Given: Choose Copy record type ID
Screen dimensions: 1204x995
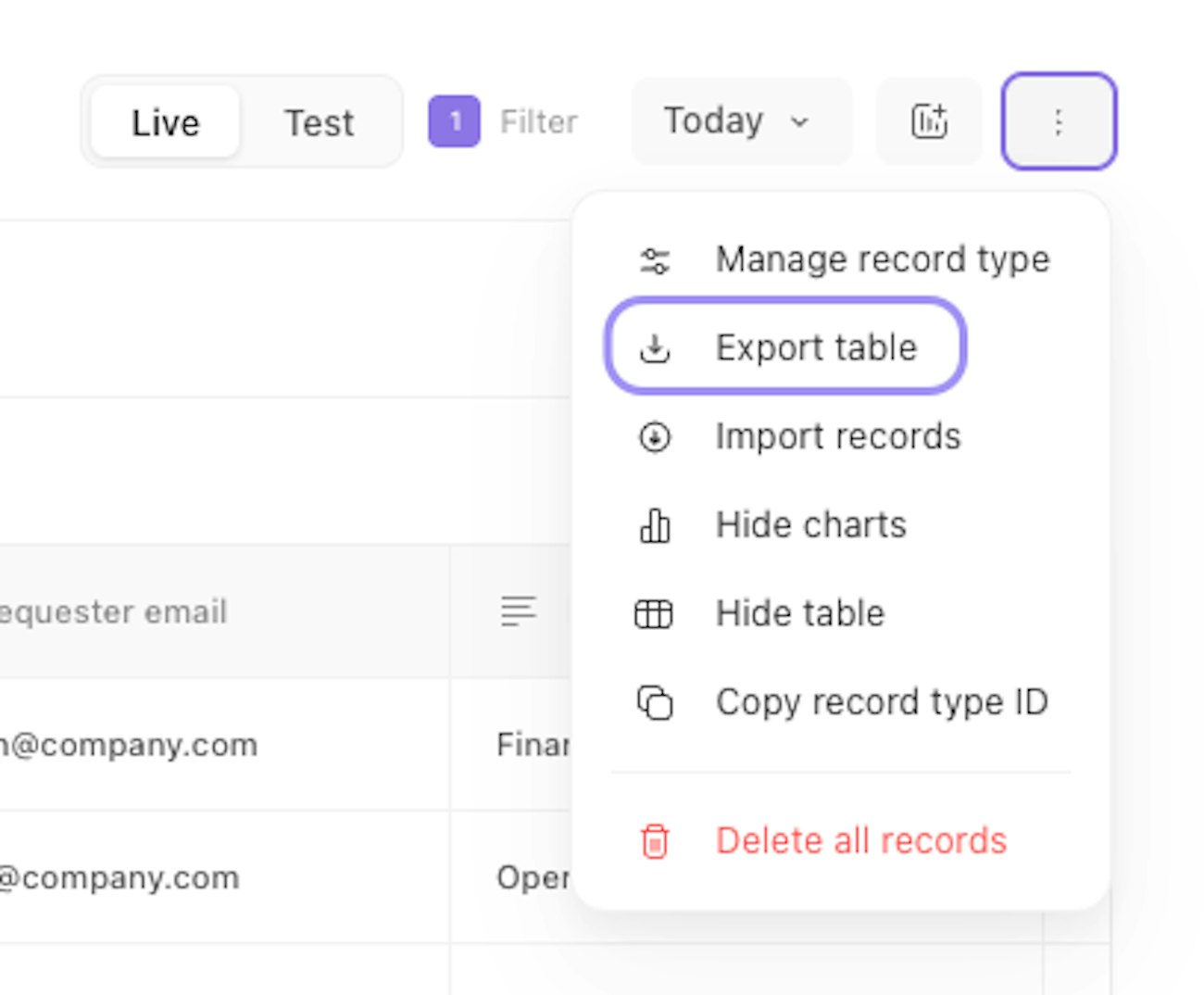Looking at the screenshot, I should [x=882, y=702].
